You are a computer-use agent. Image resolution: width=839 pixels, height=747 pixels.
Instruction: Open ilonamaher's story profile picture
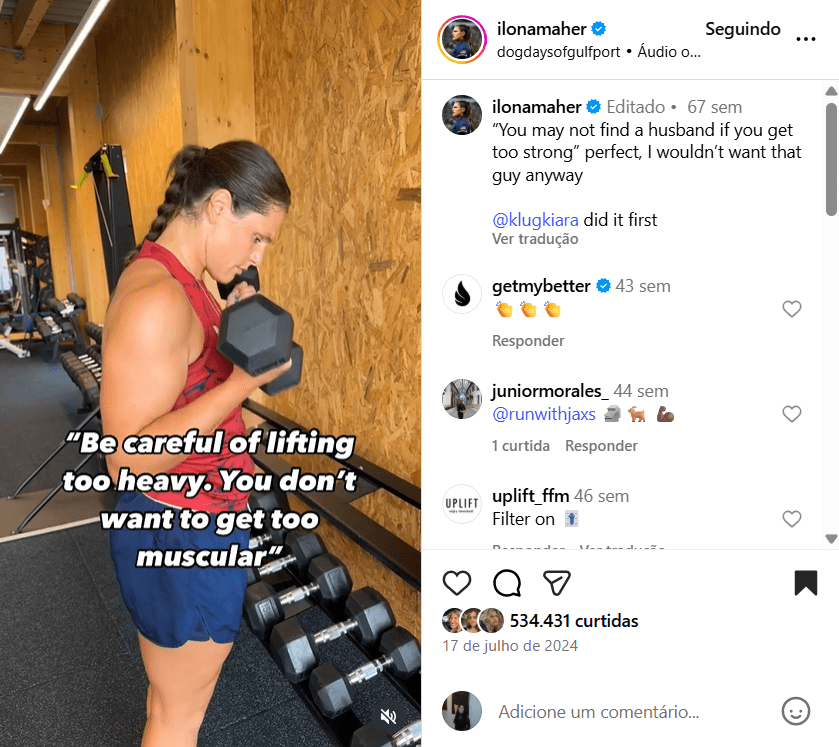462,40
